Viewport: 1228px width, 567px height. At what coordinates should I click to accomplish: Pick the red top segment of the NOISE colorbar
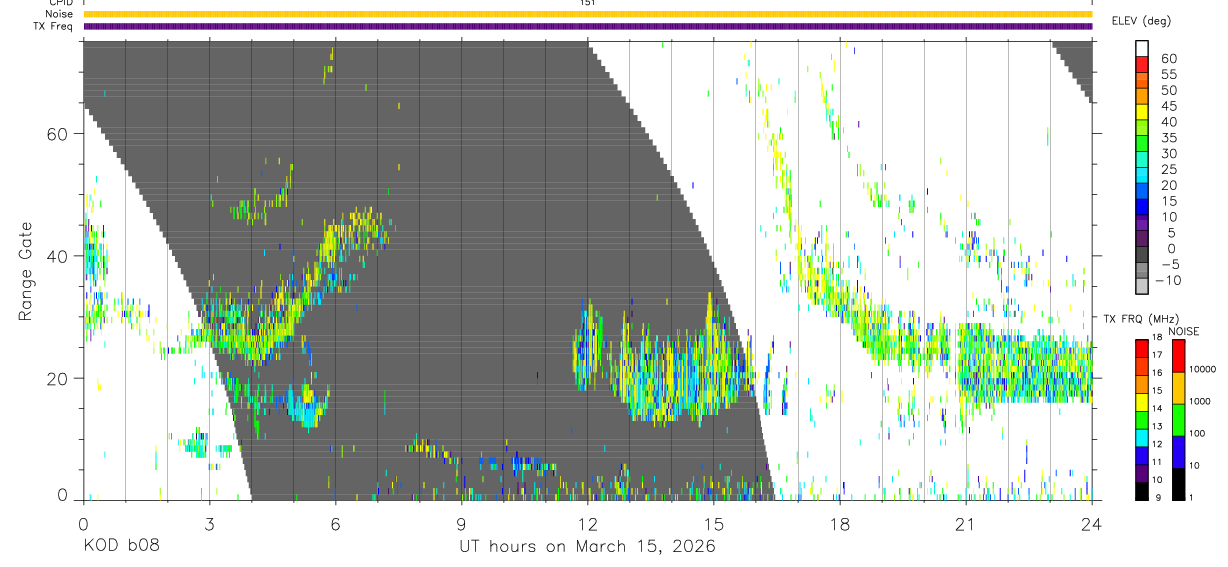(1177, 355)
